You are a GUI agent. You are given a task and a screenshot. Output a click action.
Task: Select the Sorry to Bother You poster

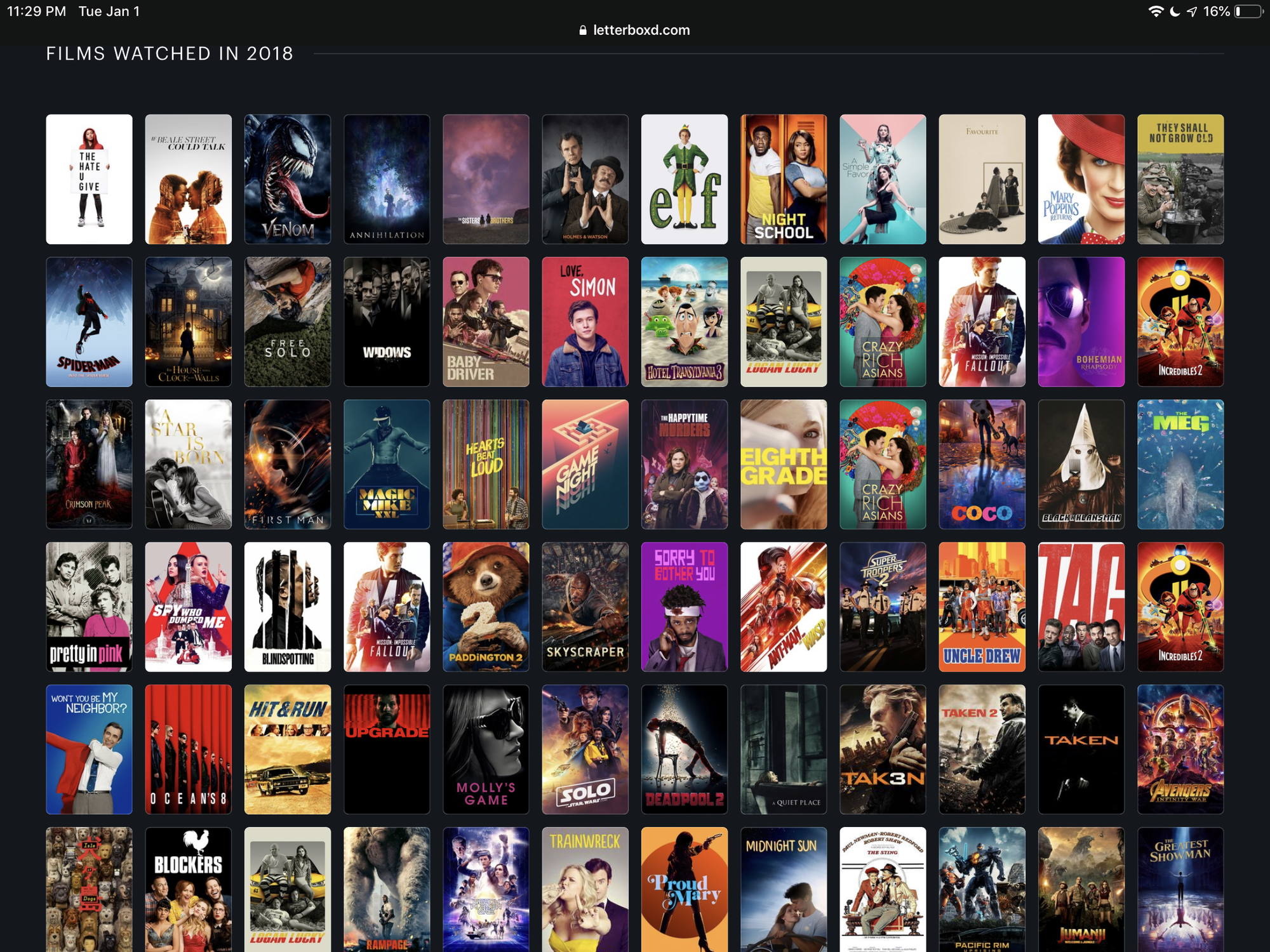click(x=684, y=607)
